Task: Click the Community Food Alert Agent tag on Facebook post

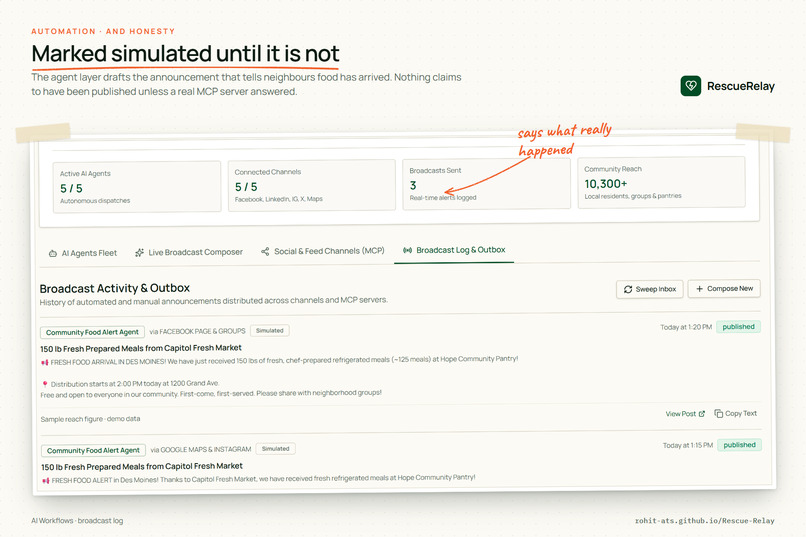Action: (x=93, y=332)
